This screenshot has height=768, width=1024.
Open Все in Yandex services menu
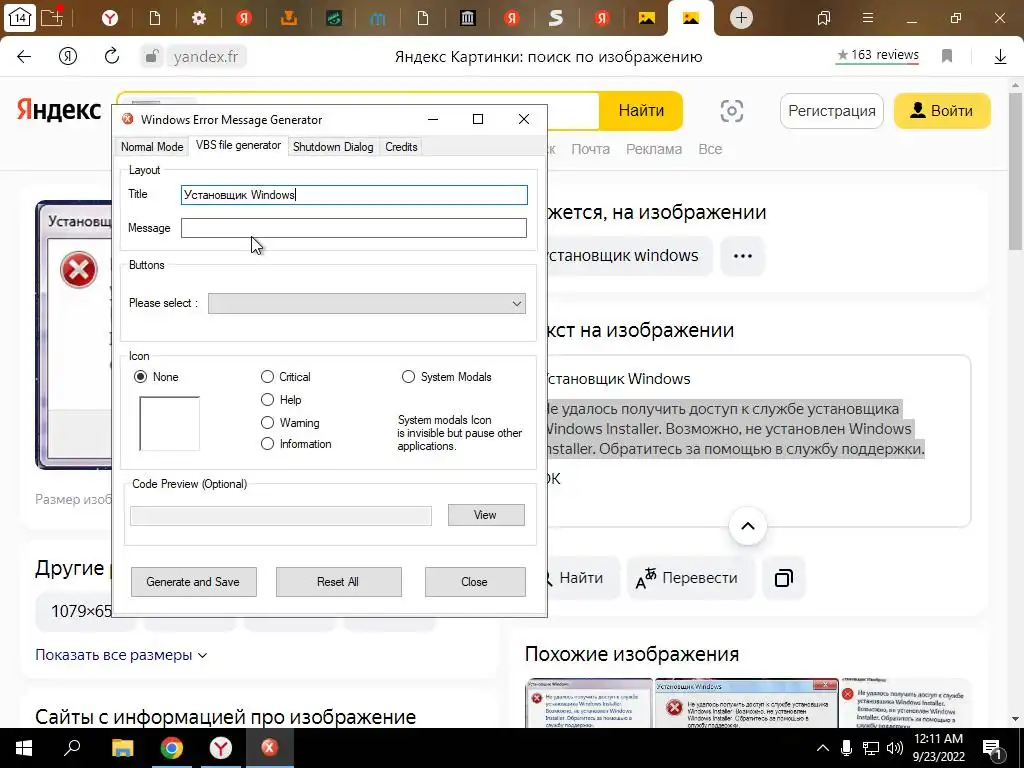[x=710, y=150]
